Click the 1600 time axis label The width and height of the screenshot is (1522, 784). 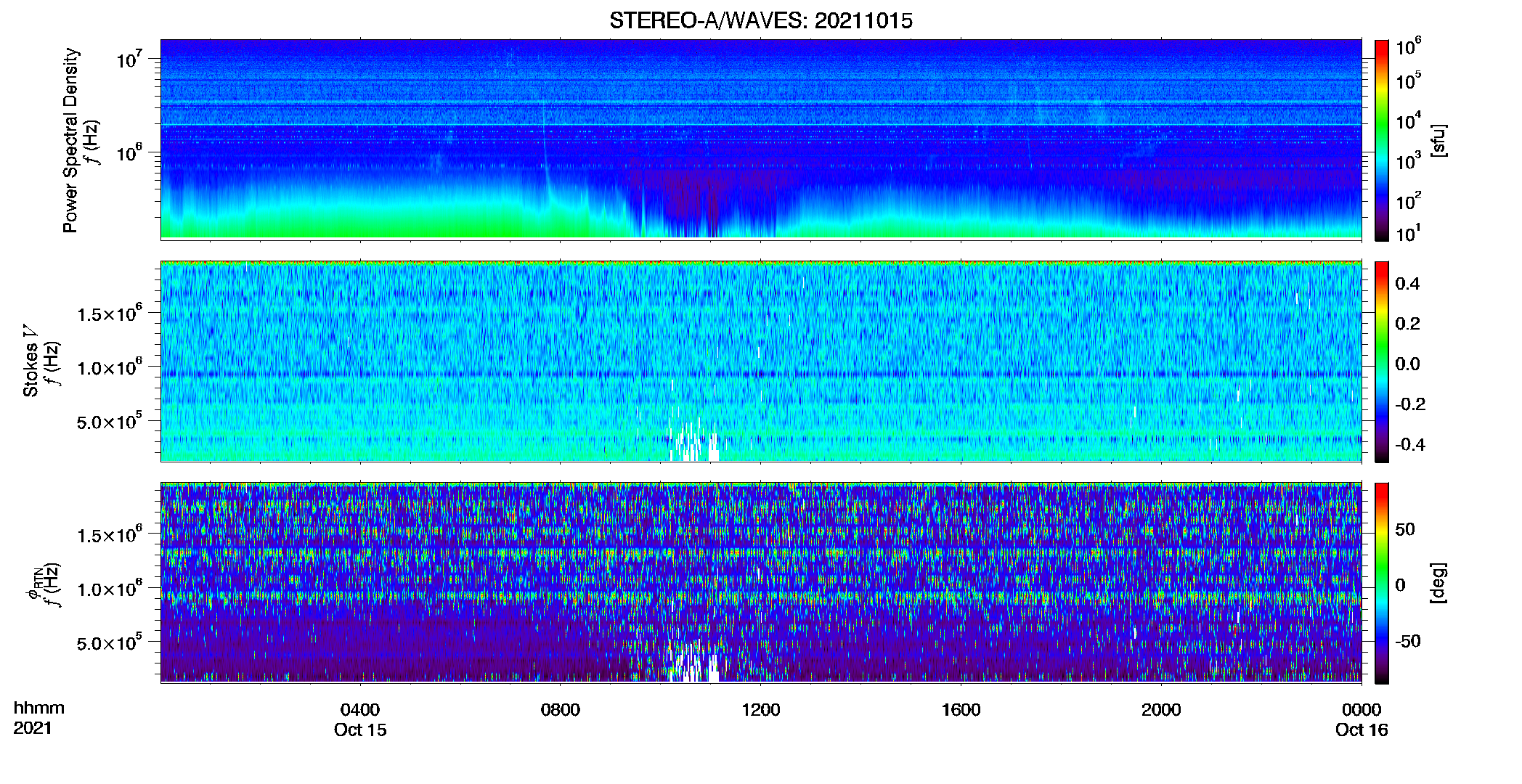(961, 710)
